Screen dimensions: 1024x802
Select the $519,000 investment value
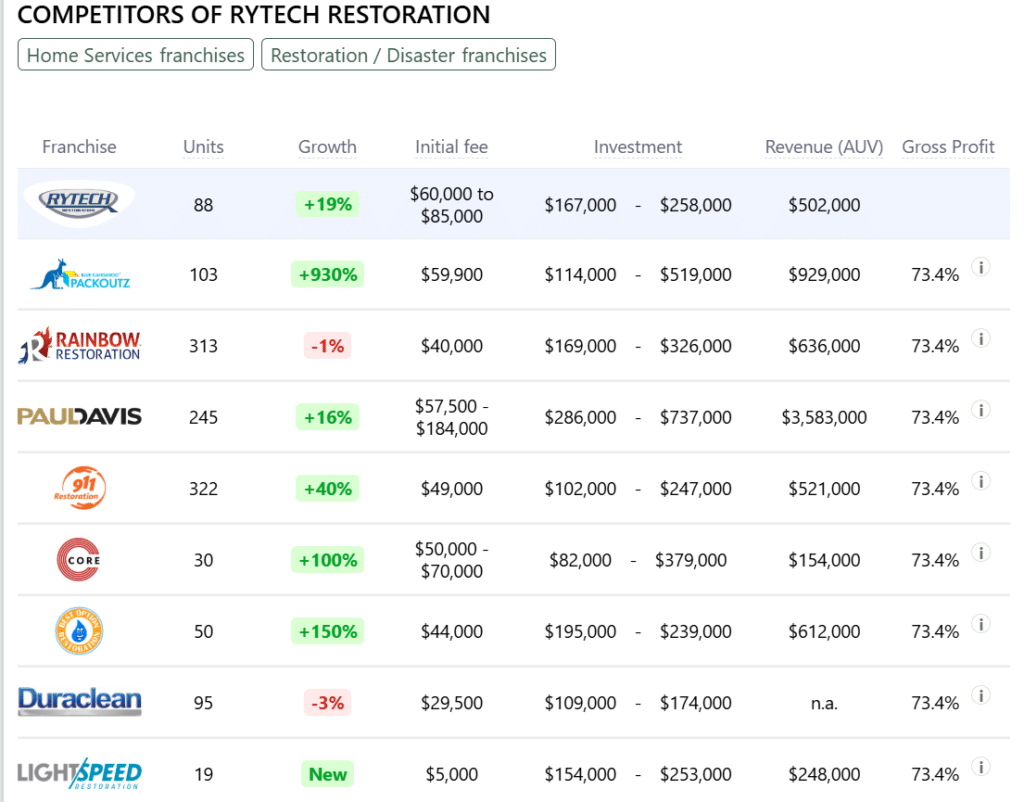[x=696, y=274]
